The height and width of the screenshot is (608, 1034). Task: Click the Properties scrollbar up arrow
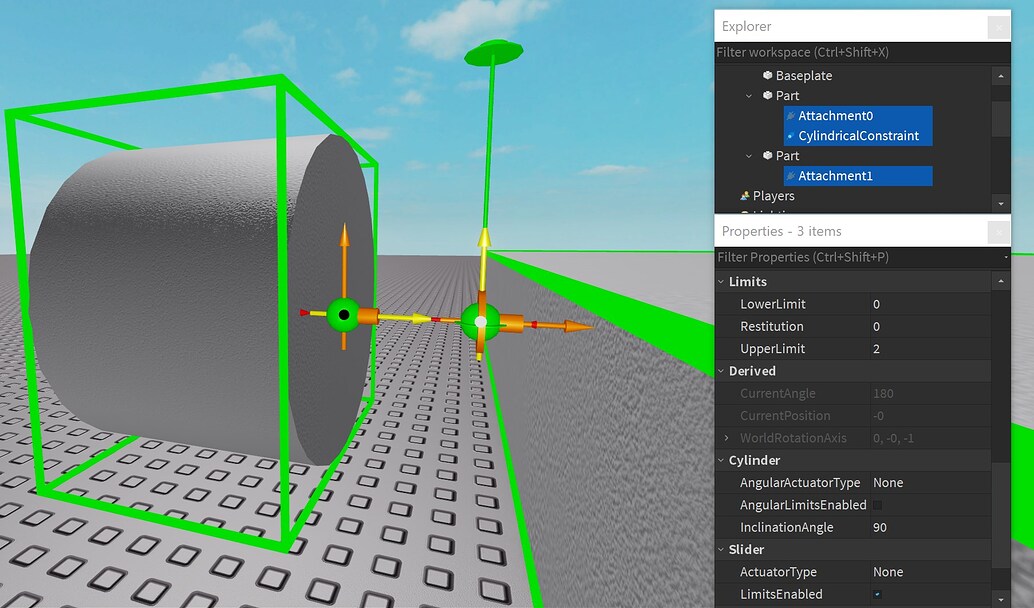pyautogui.click(x=1001, y=282)
